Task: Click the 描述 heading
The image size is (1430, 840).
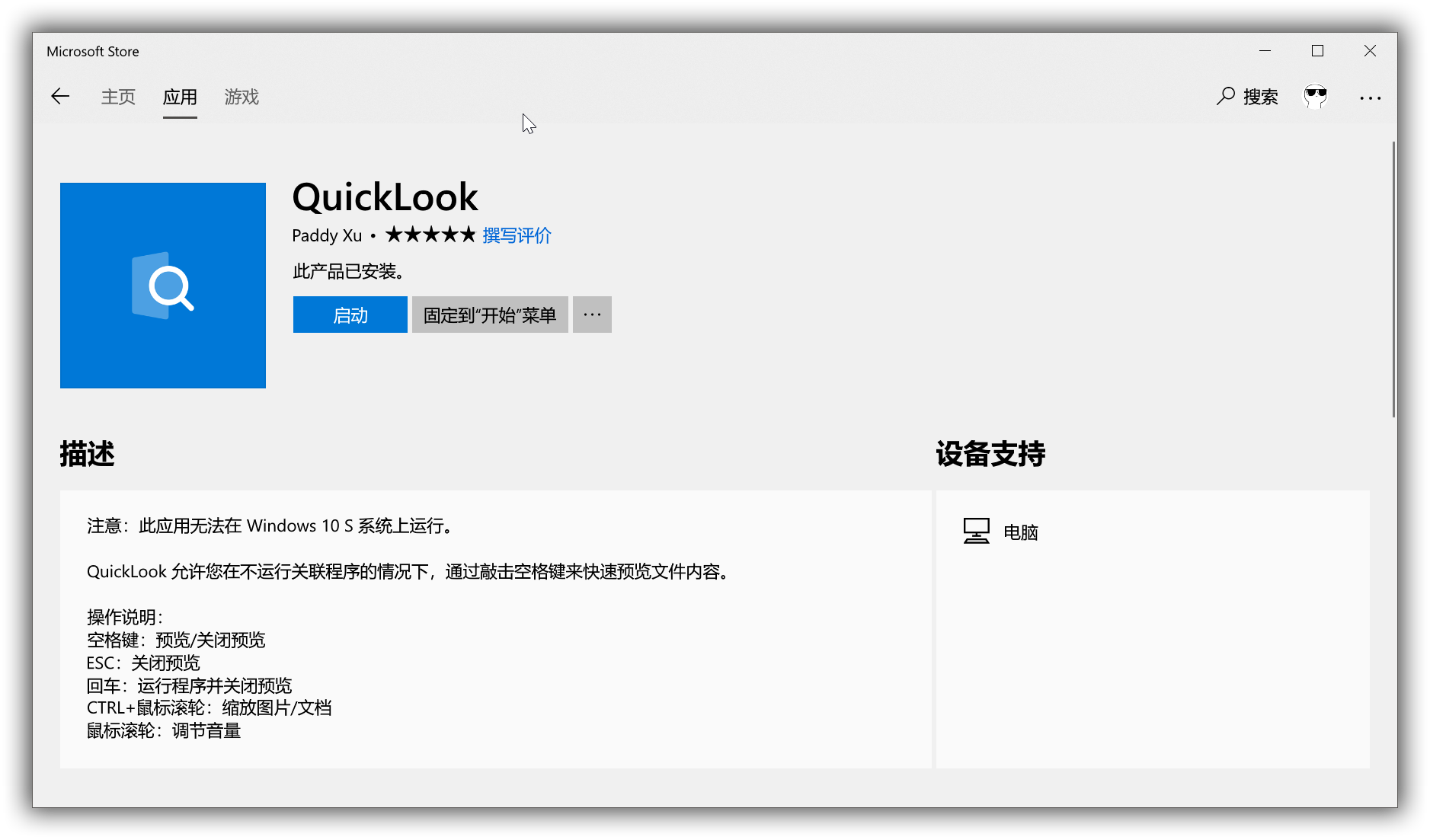Action: tap(87, 454)
